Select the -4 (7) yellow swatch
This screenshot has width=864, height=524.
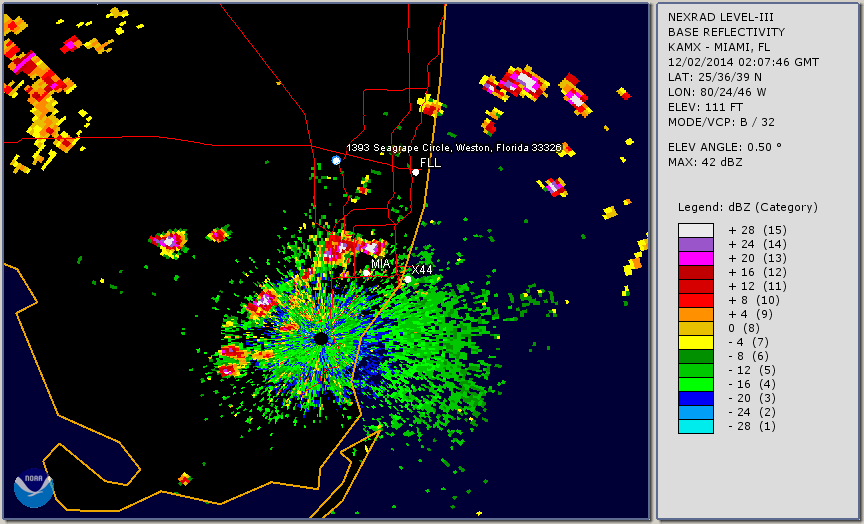click(x=696, y=343)
